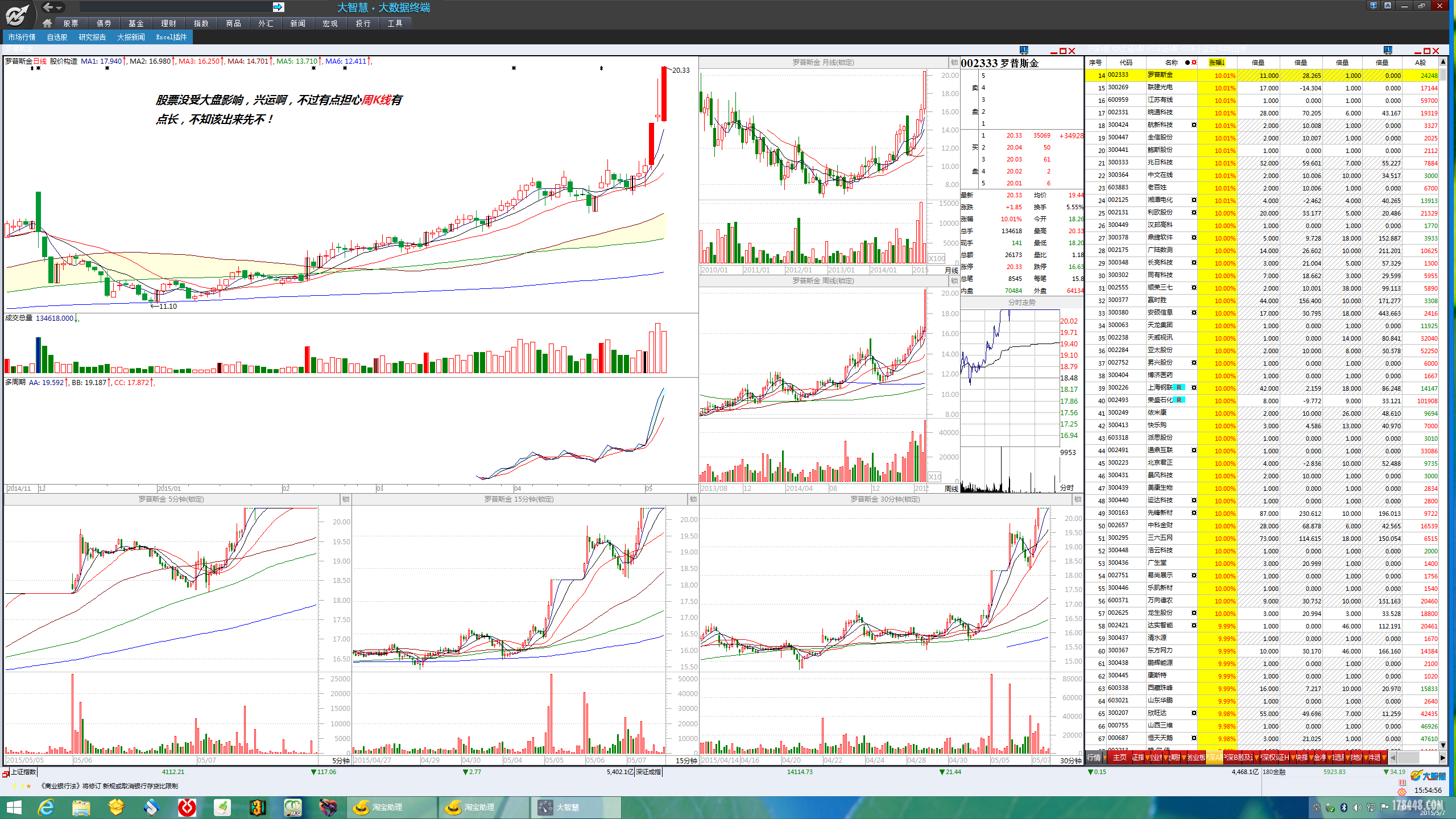Click the 上证指数 status bar label
Screen dimensions: 1456x819
point(23,772)
